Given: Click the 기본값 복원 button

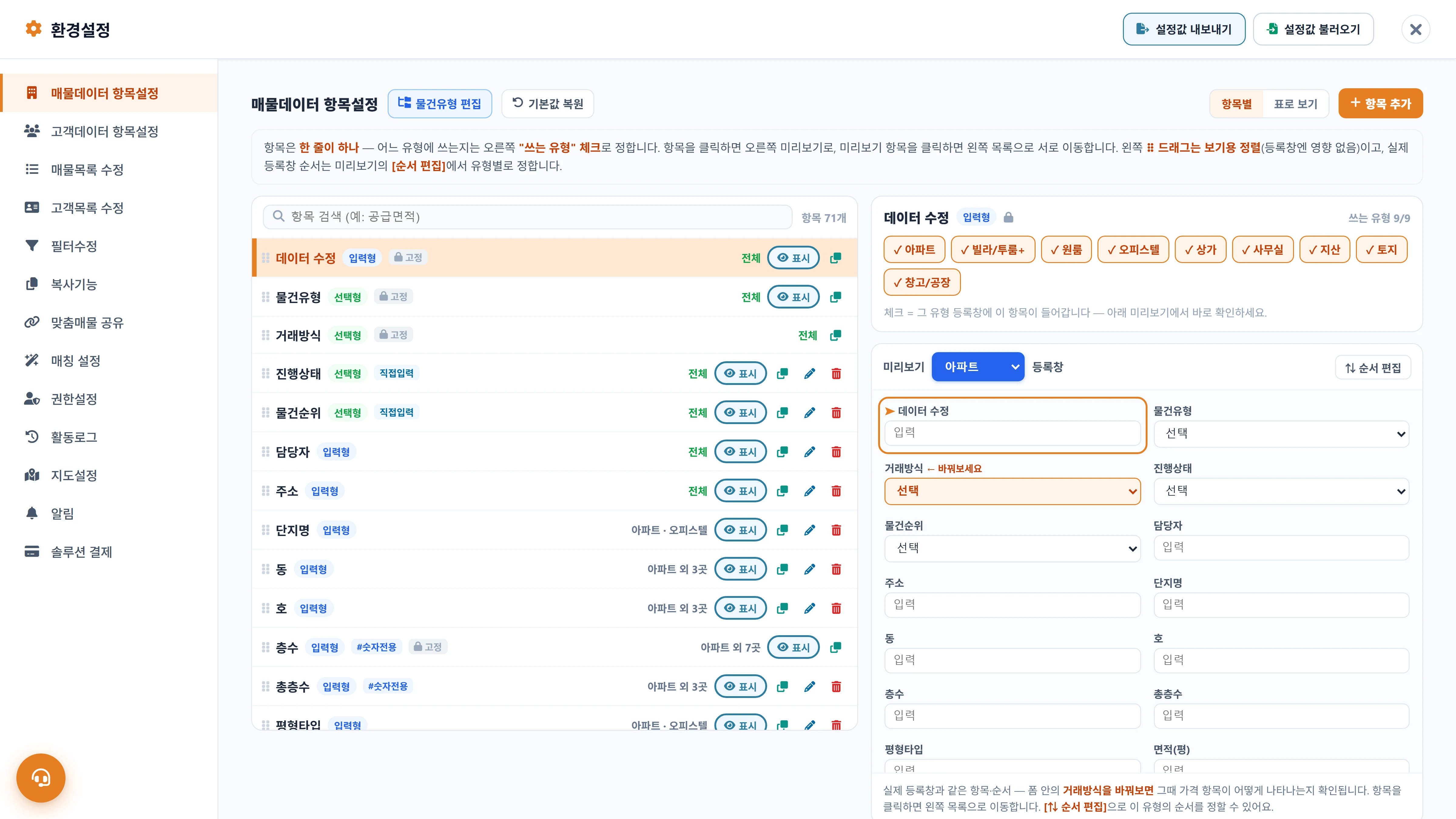Looking at the screenshot, I should tap(547, 103).
